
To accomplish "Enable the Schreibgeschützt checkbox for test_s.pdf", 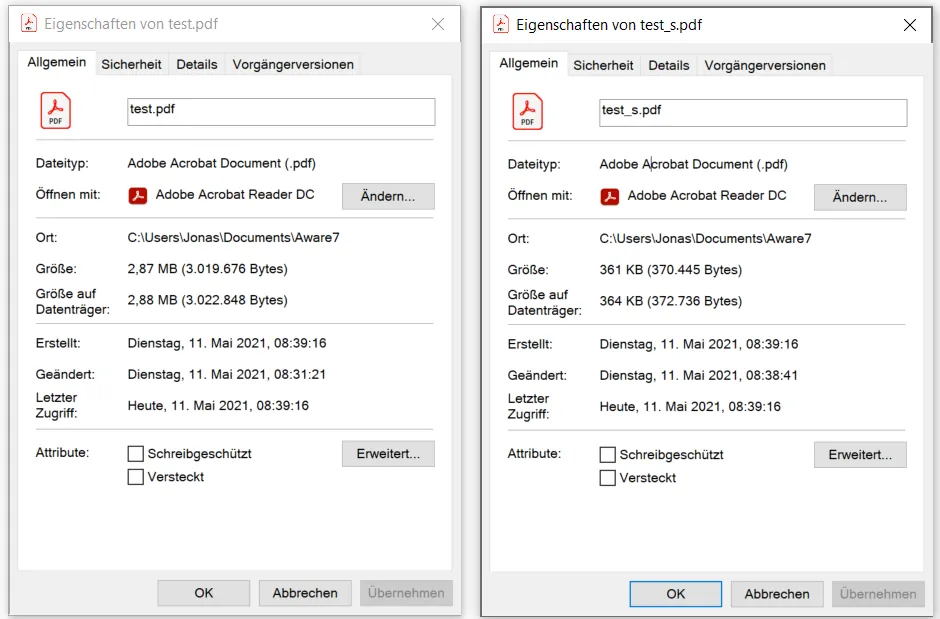I will (x=607, y=454).
